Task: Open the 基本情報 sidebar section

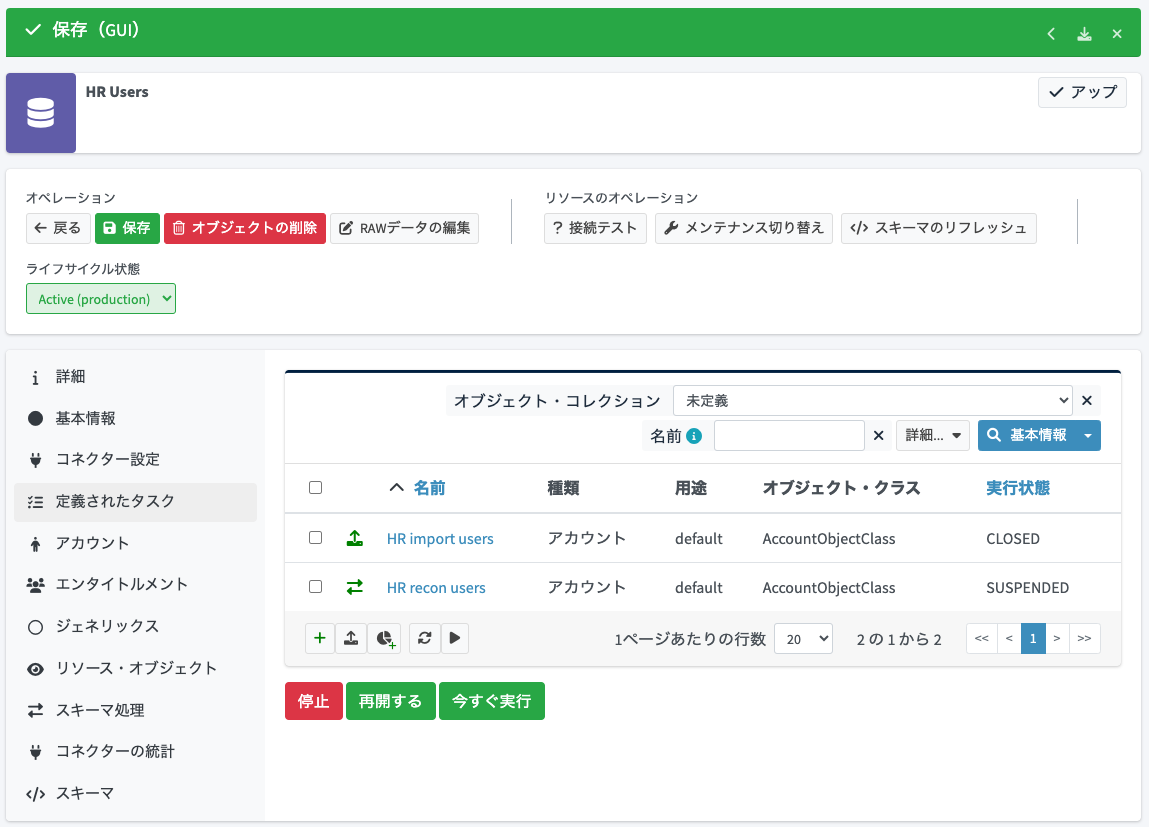Action: coord(136,418)
